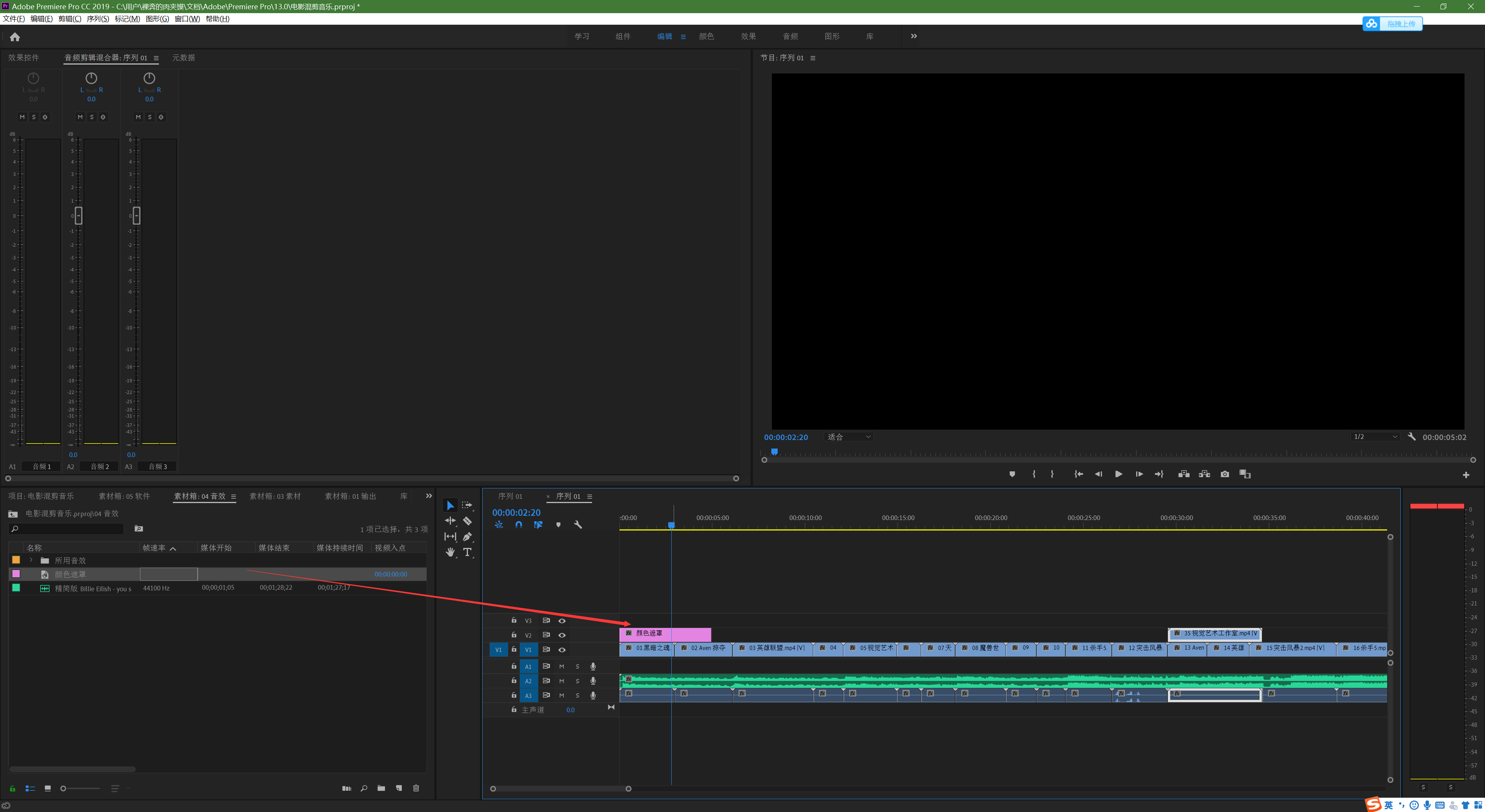Mute the A2 audio track
The height and width of the screenshot is (812, 1485).
pyautogui.click(x=562, y=681)
